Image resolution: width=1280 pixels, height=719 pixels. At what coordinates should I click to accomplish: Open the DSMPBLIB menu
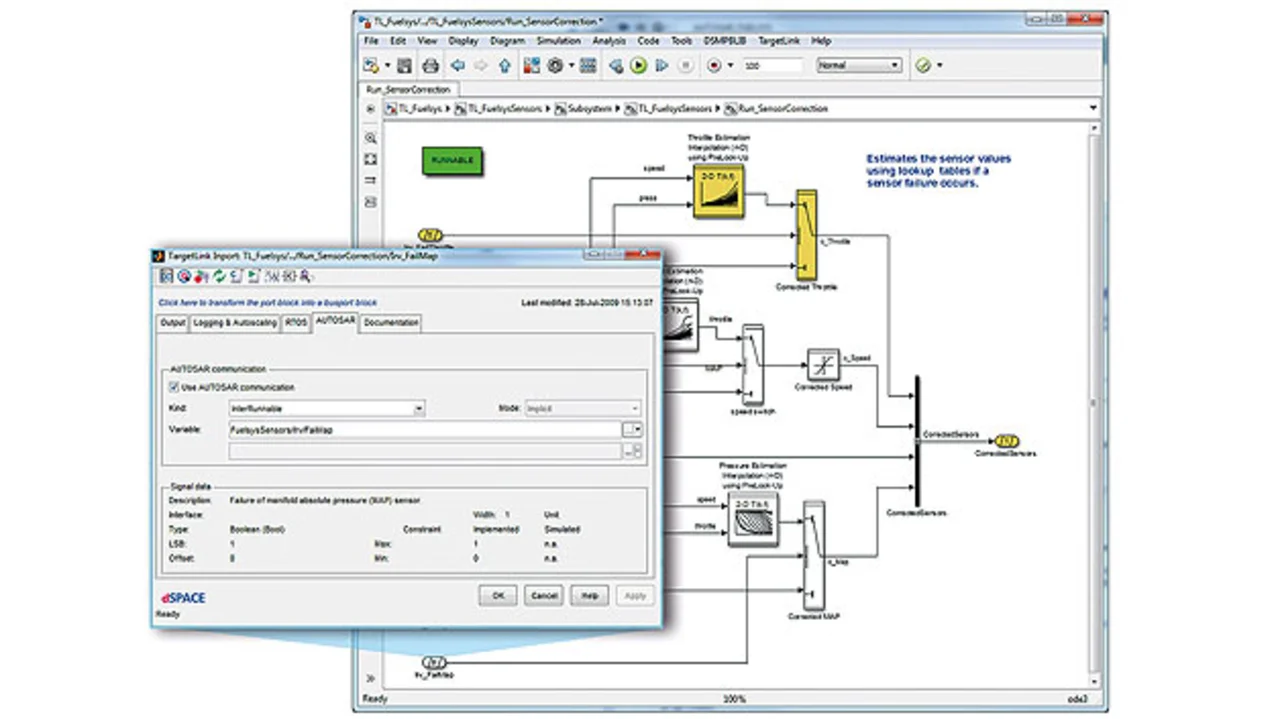[724, 41]
